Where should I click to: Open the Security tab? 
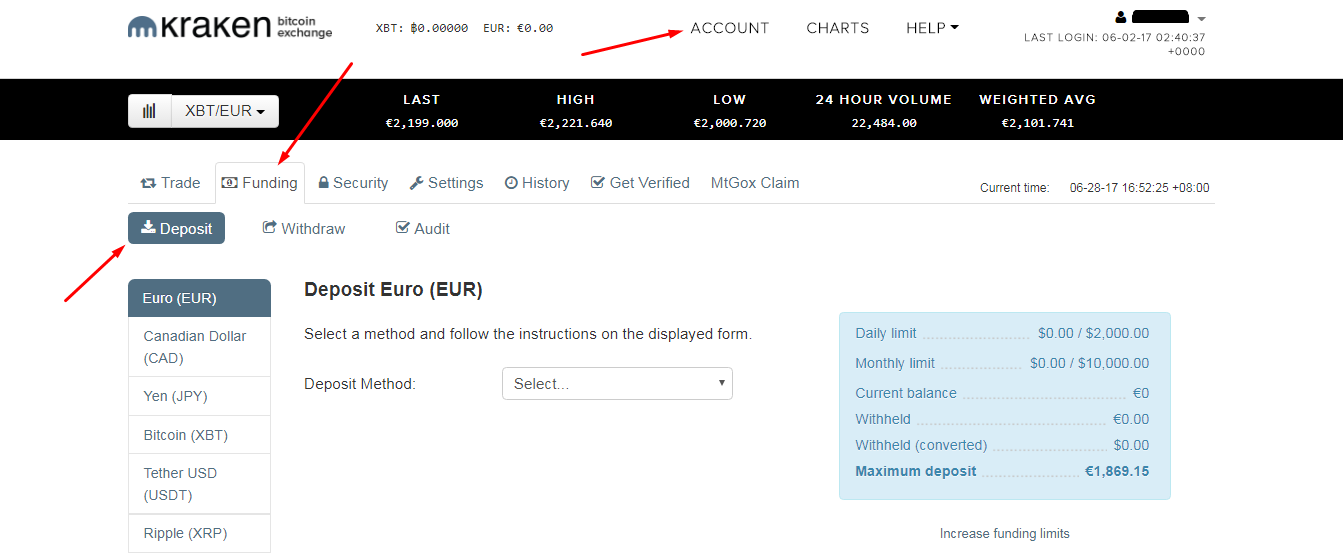[x=353, y=183]
